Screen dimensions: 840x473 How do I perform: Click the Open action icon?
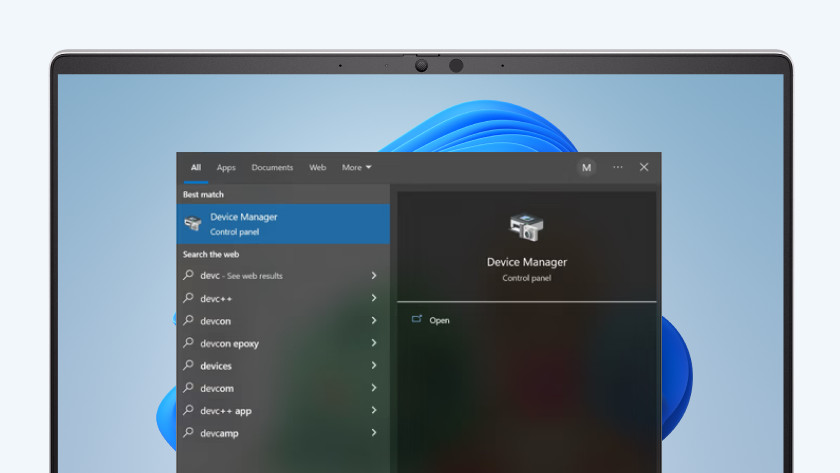click(417, 319)
